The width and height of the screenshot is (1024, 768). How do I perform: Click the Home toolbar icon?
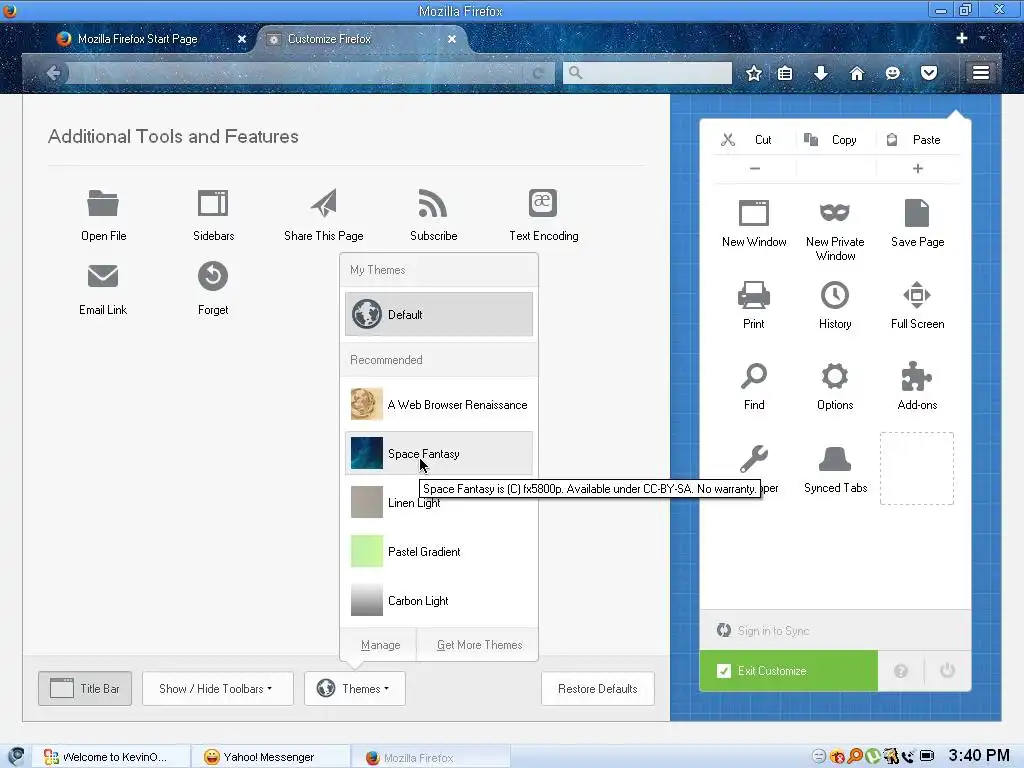tap(857, 73)
